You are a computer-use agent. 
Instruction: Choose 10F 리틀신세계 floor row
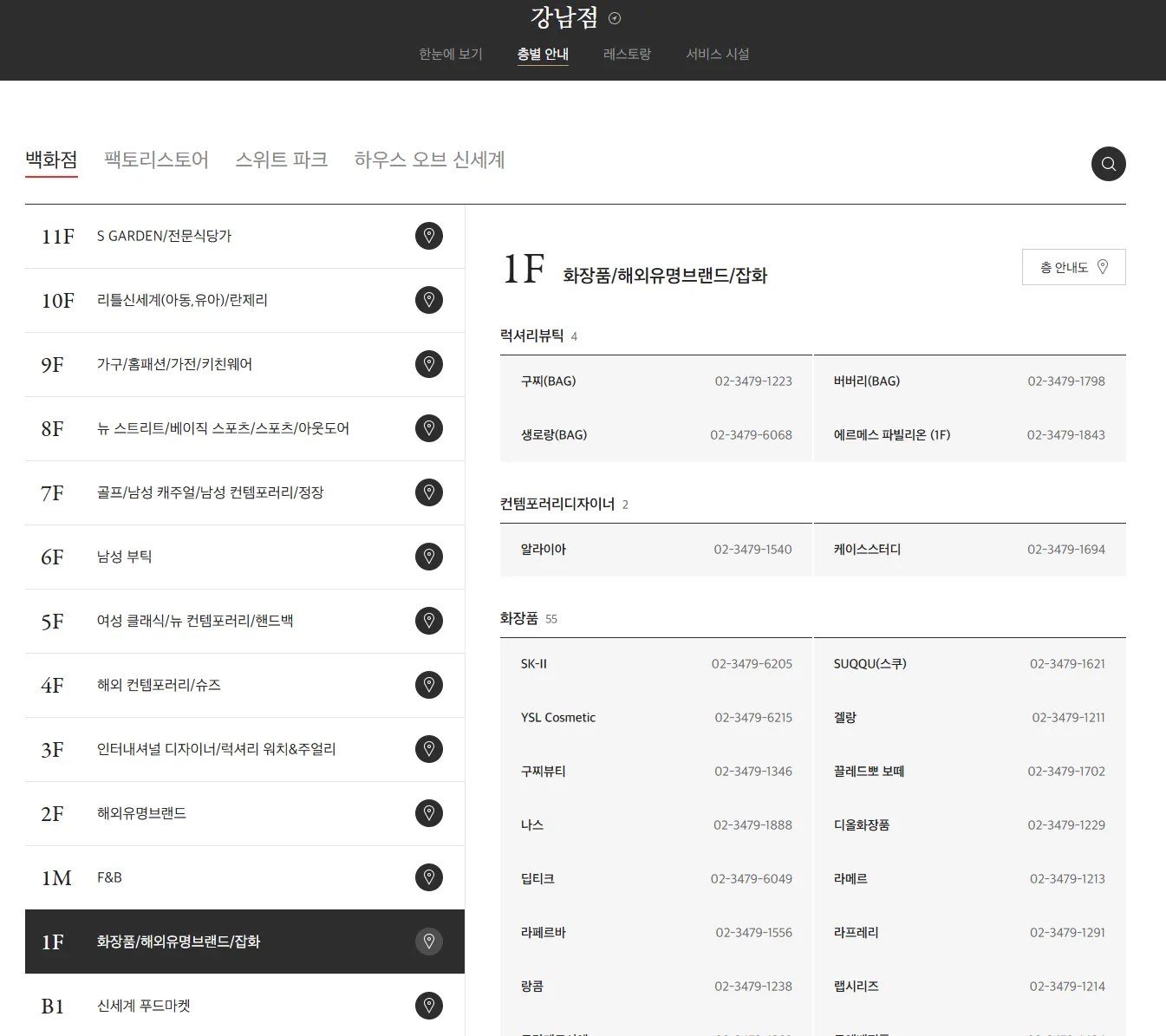pos(244,300)
